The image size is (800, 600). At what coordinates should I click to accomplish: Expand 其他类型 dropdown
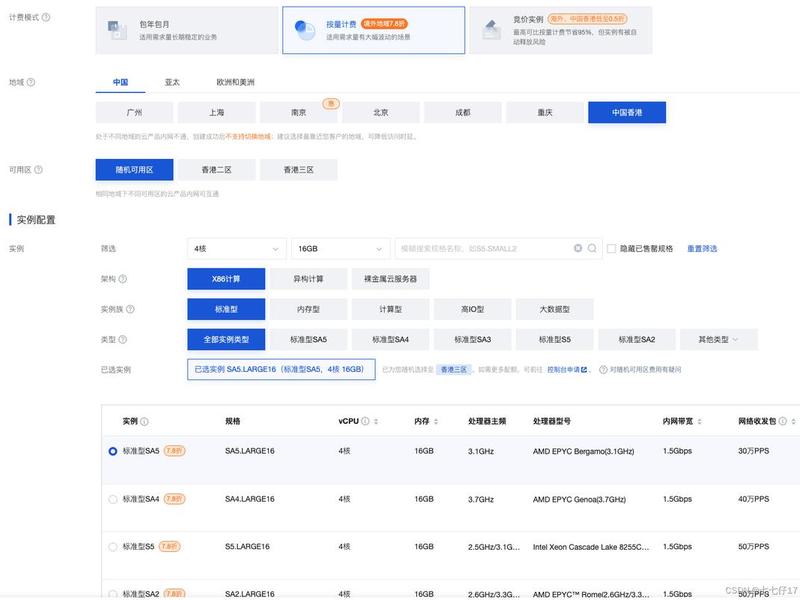pos(718,339)
